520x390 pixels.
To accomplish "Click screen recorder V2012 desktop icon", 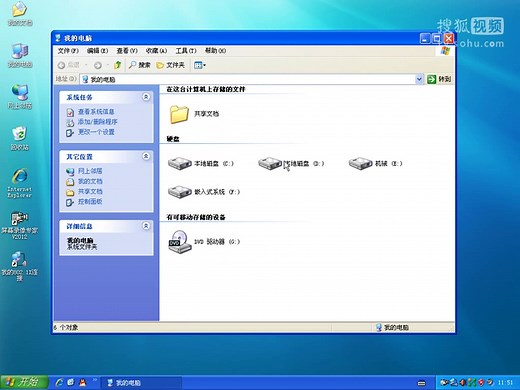I will [x=20, y=225].
